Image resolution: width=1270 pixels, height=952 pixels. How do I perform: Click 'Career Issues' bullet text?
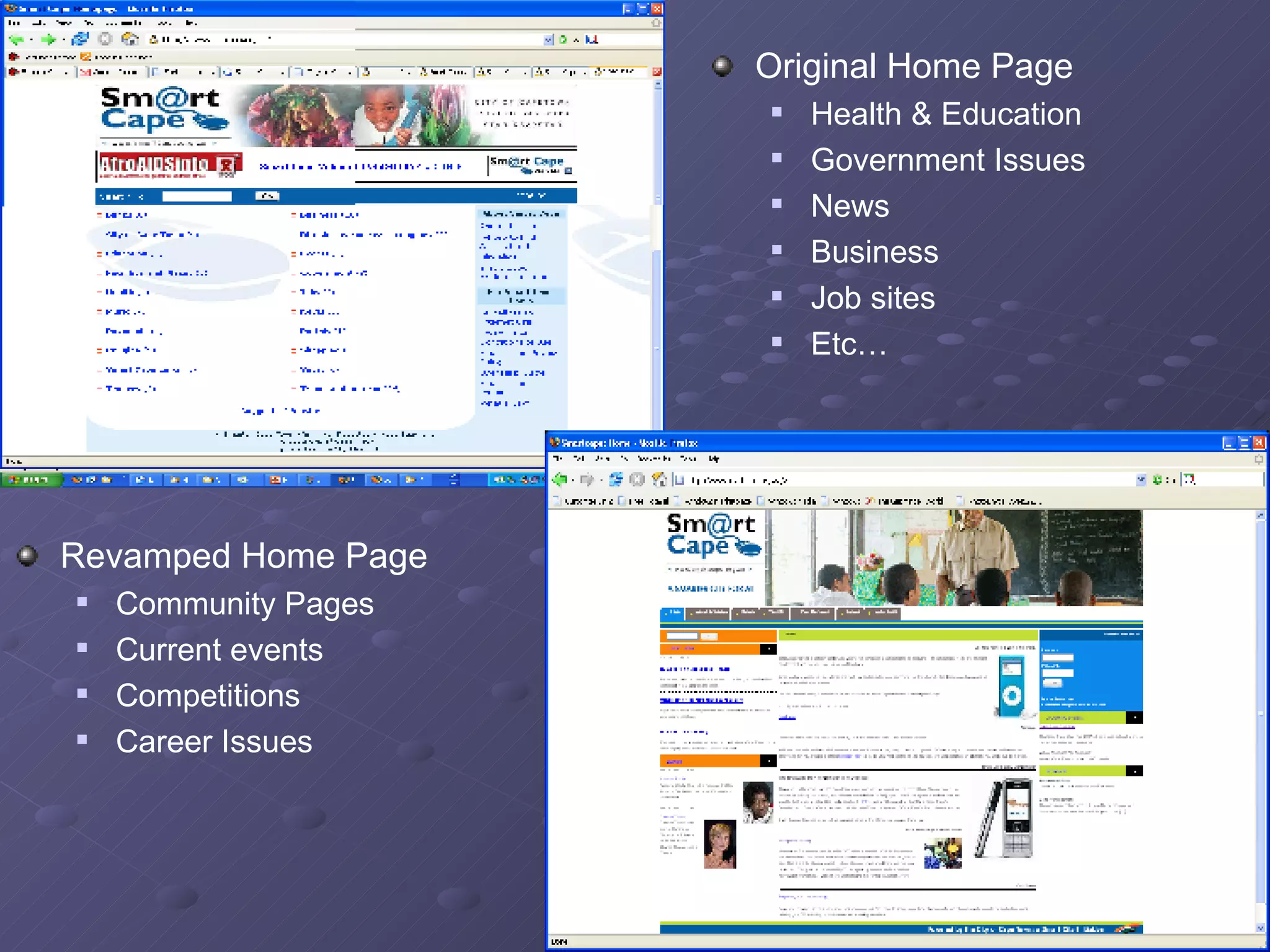(x=214, y=741)
